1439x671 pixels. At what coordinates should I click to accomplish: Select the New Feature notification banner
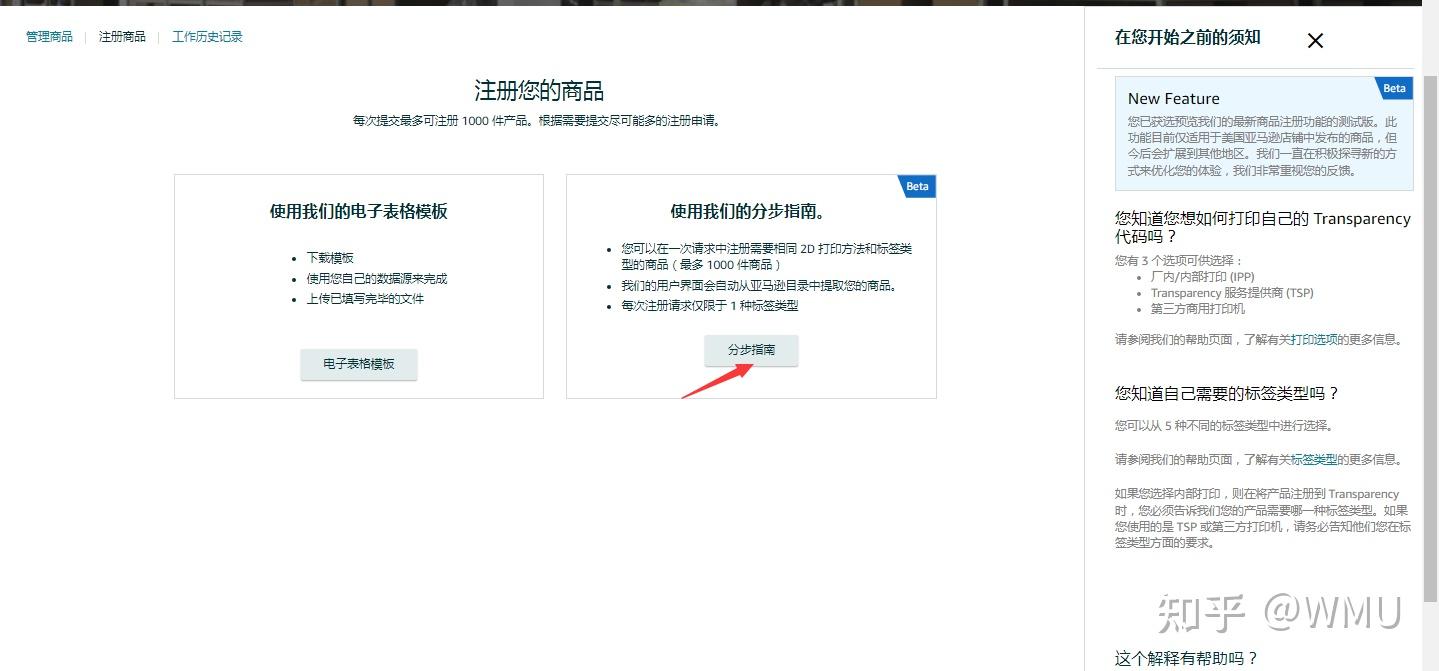click(x=1265, y=130)
